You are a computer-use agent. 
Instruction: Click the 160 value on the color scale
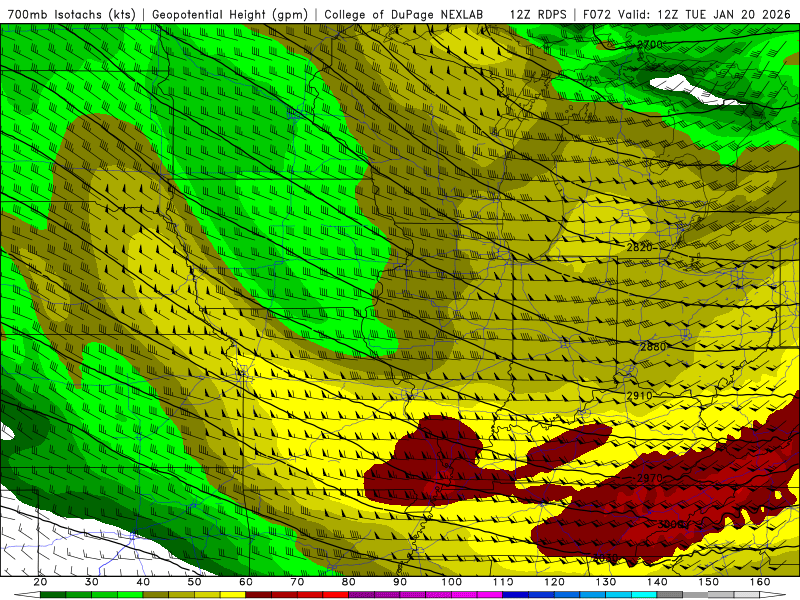[x=760, y=582]
